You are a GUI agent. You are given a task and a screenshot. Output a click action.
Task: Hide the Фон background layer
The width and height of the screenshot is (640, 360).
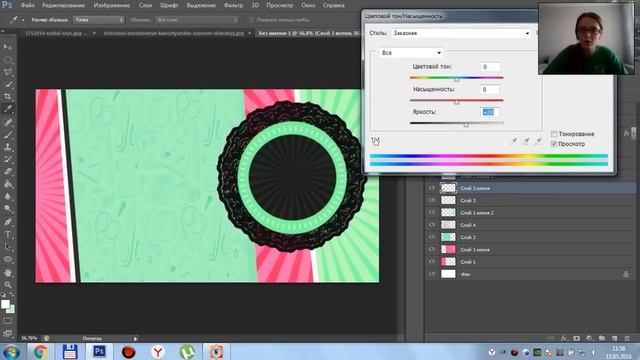point(432,274)
